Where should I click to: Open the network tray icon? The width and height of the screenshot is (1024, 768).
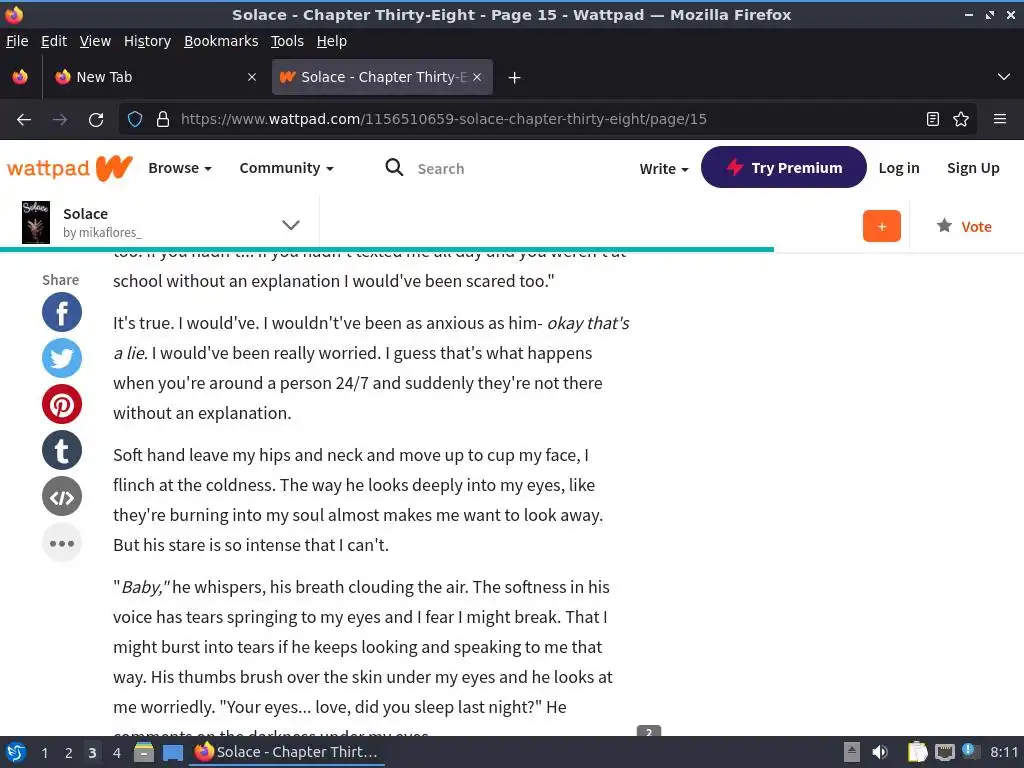pos(944,752)
